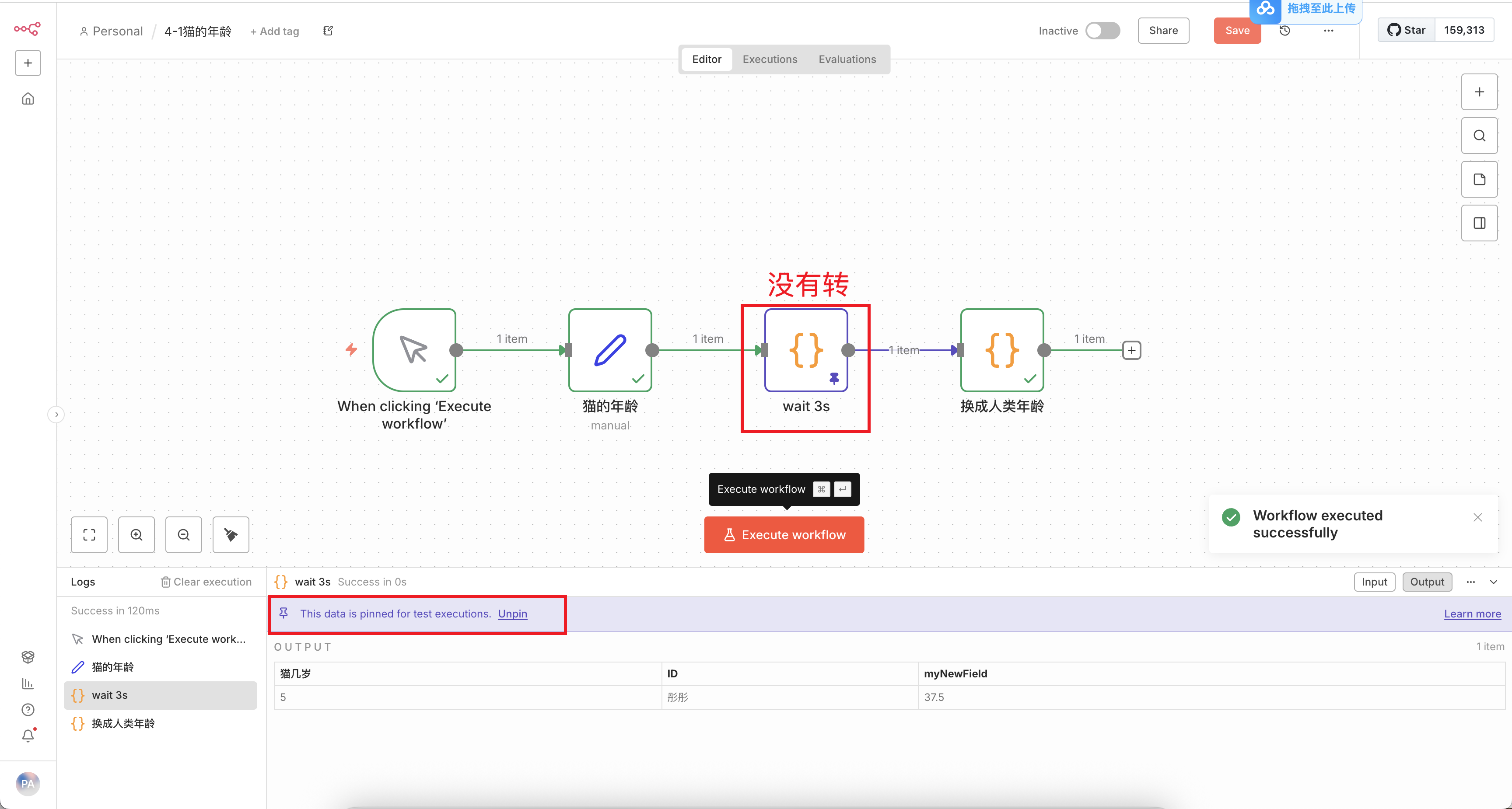Image resolution: width=1512 pixels, height=809 pixels.
Task: Switch log view to Input
Action: [x=1374, y=581]
